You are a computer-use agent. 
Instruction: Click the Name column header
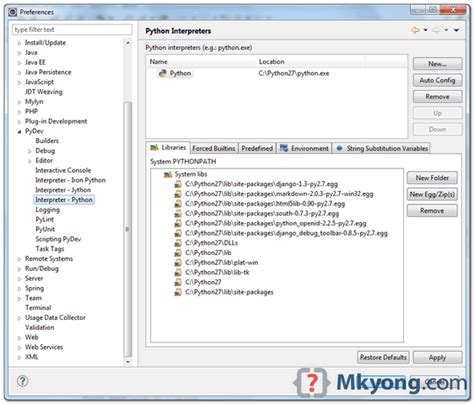click(201, 62)
